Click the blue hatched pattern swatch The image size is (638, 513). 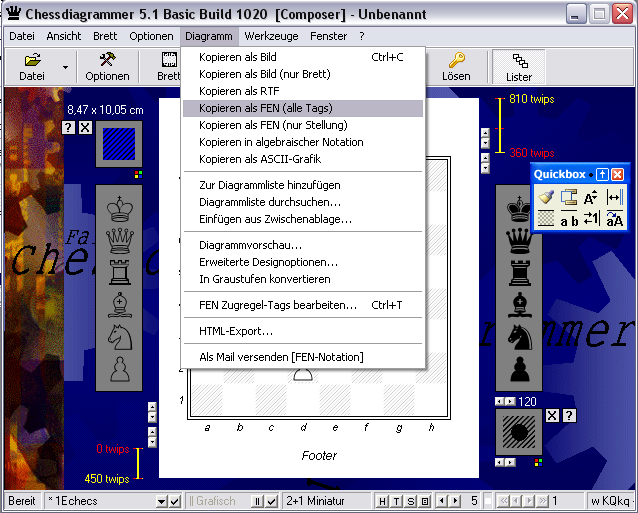pos(119,144)
